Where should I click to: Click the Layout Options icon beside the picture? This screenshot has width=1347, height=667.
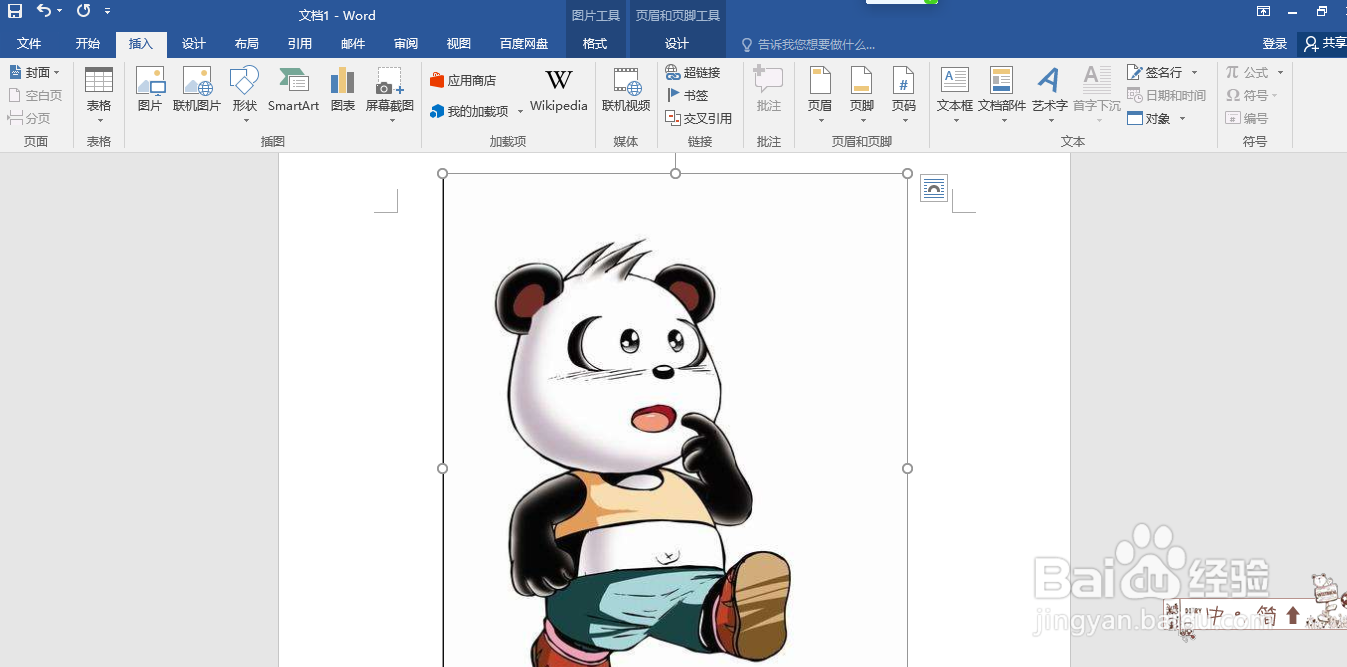point(934,188)
